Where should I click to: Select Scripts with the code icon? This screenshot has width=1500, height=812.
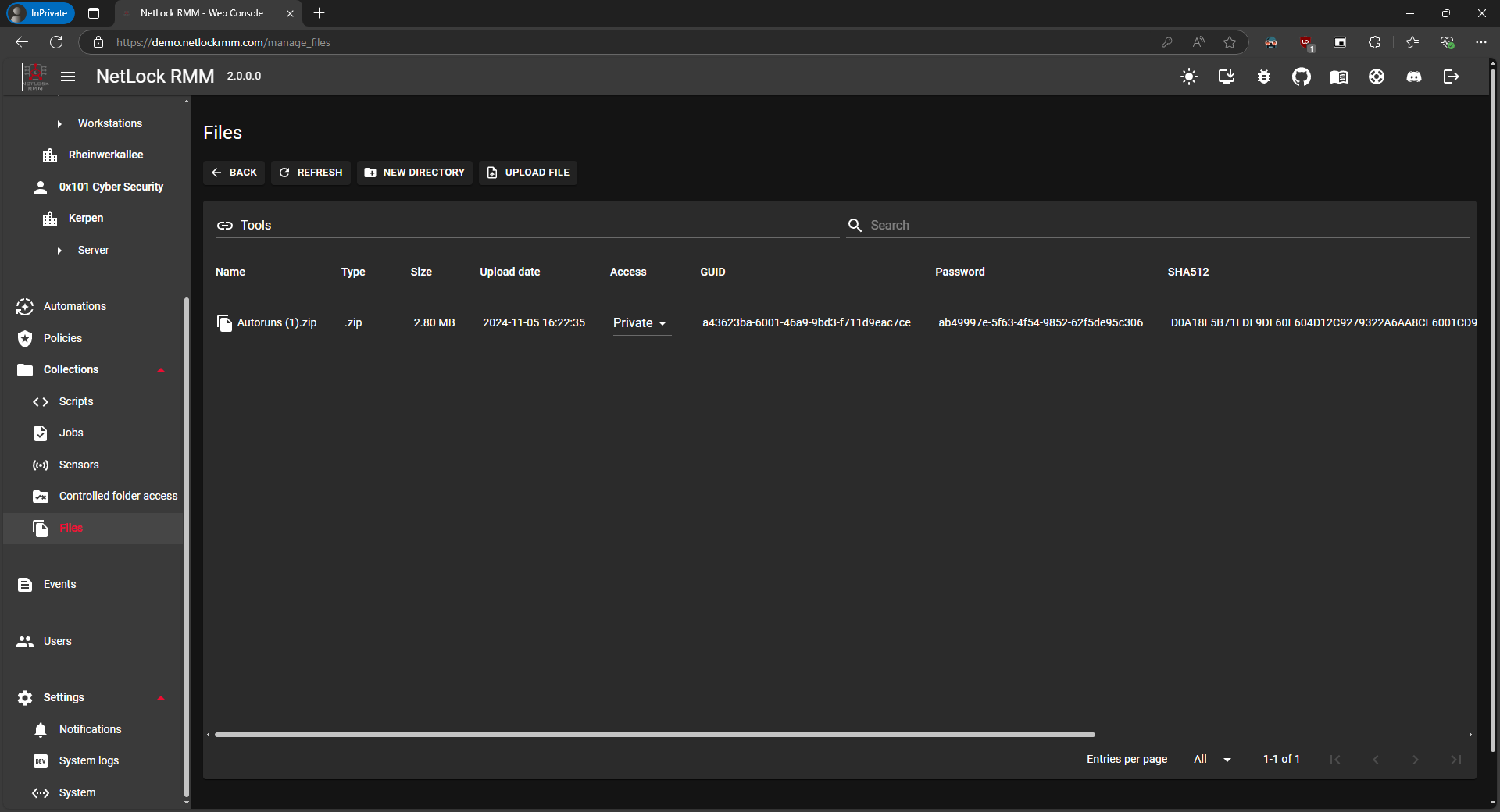coord(74,401)
